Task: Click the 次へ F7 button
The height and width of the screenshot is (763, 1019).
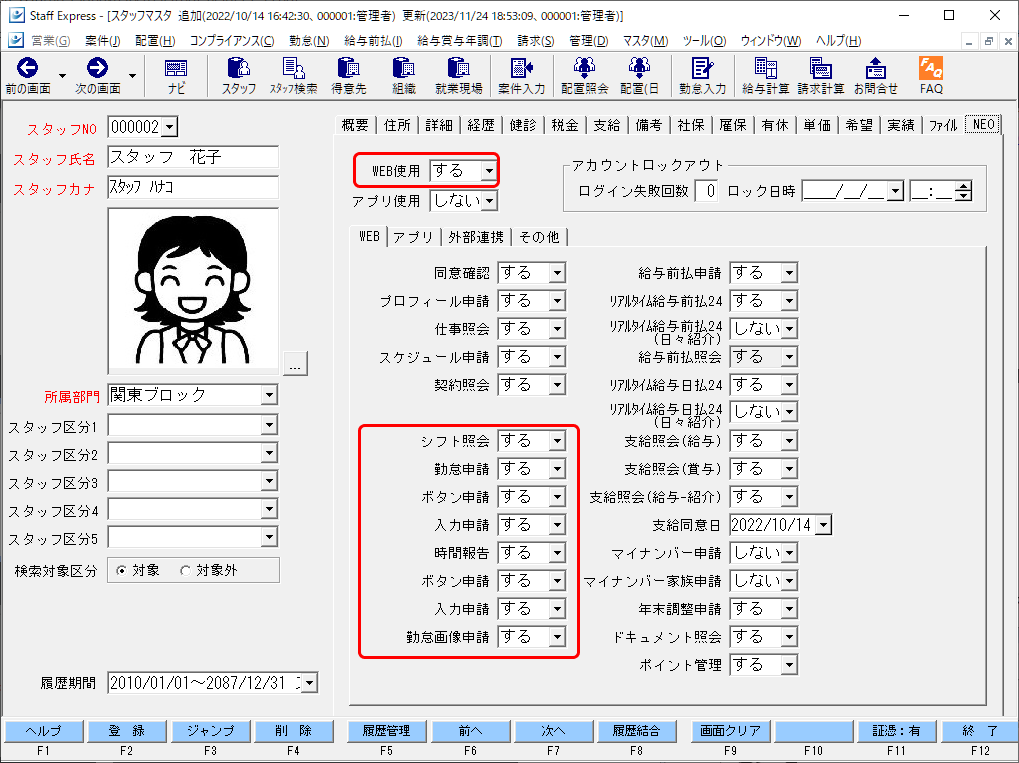Action: pyautogui.click(x=554, y=731)
